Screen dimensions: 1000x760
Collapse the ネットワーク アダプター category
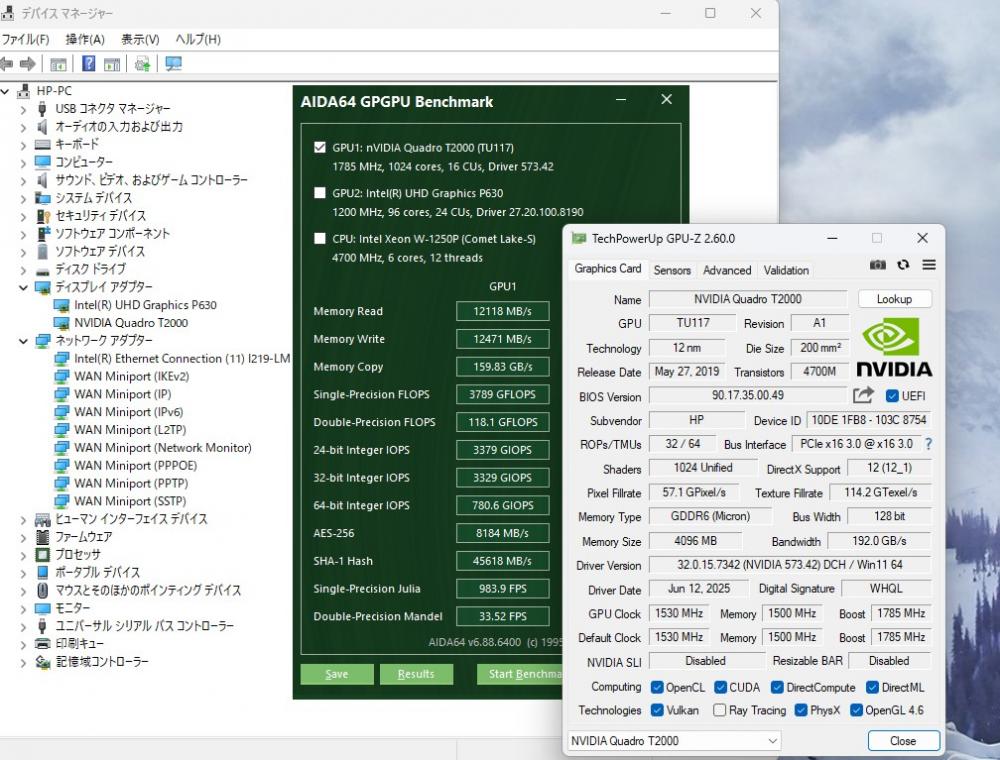pos(24,341)
